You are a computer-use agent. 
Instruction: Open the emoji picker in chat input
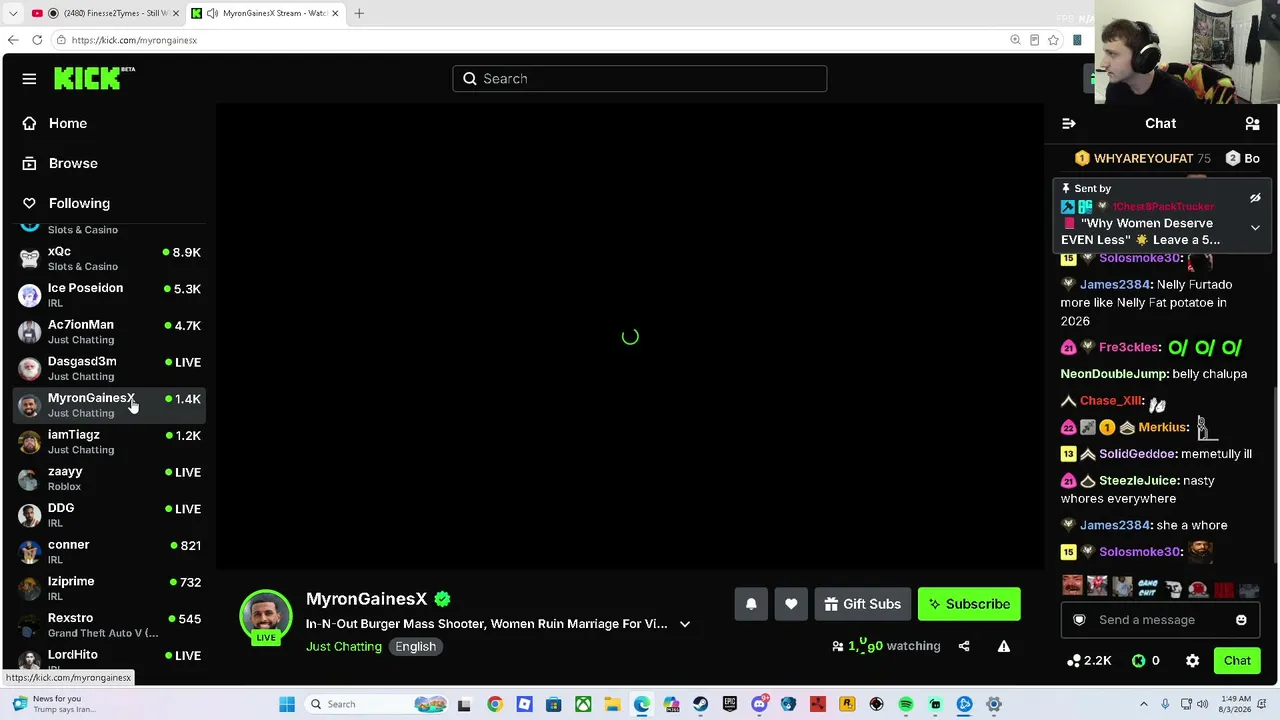click(x=1241, y=620)
